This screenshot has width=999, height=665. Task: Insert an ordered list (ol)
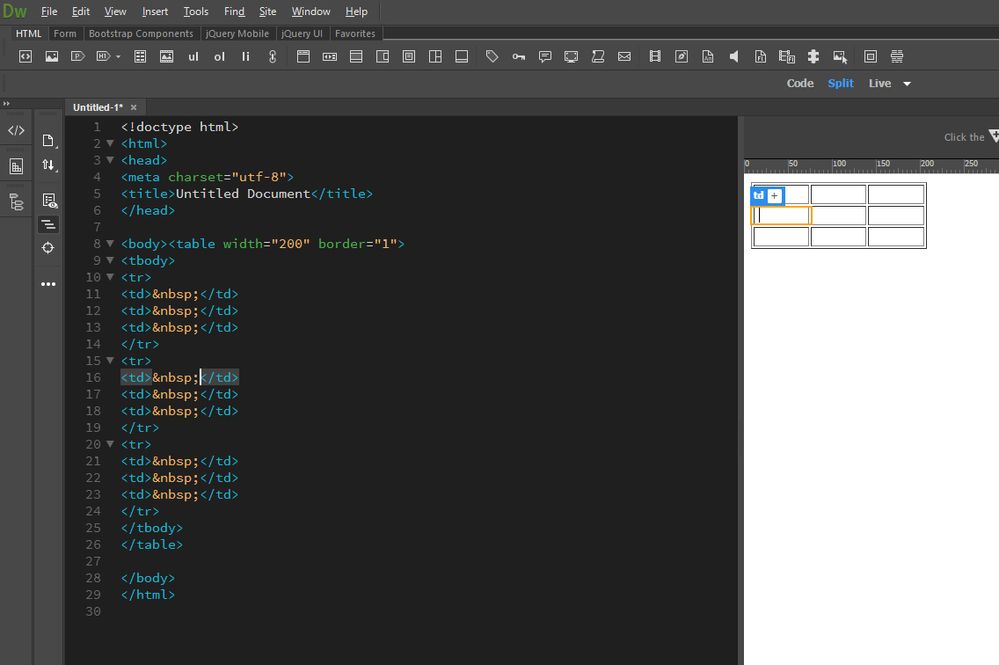coord(219,57)
